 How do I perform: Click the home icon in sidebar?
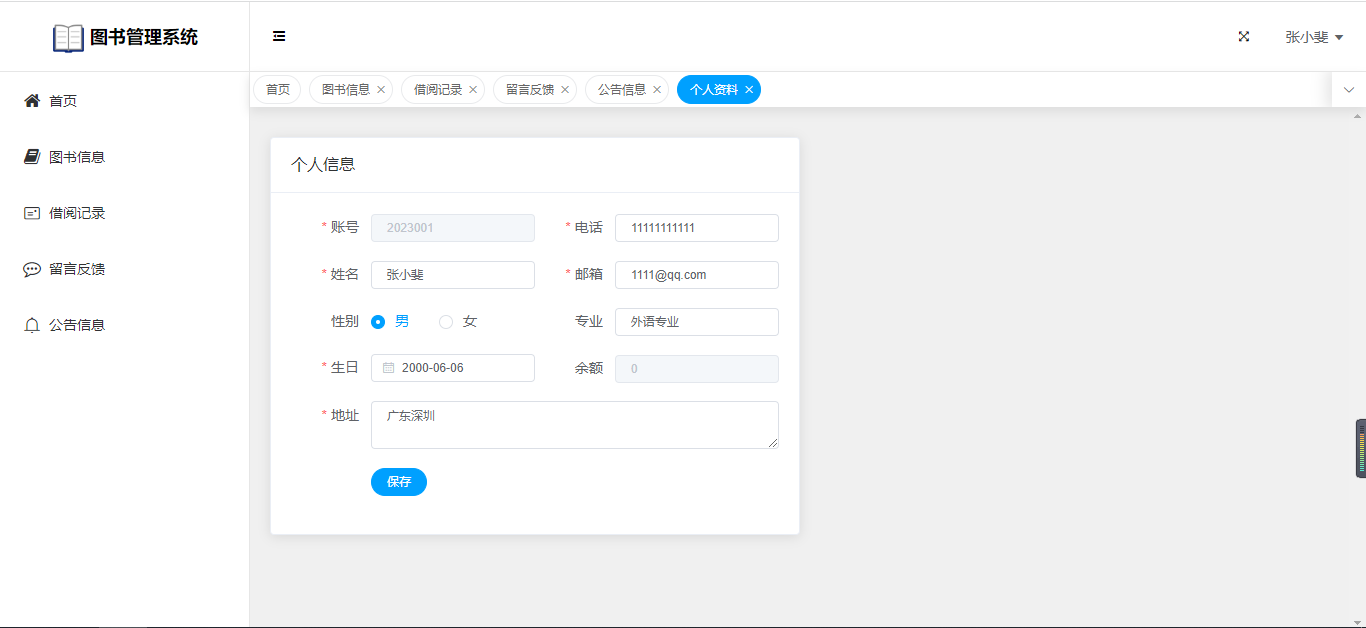coord(32,101)
